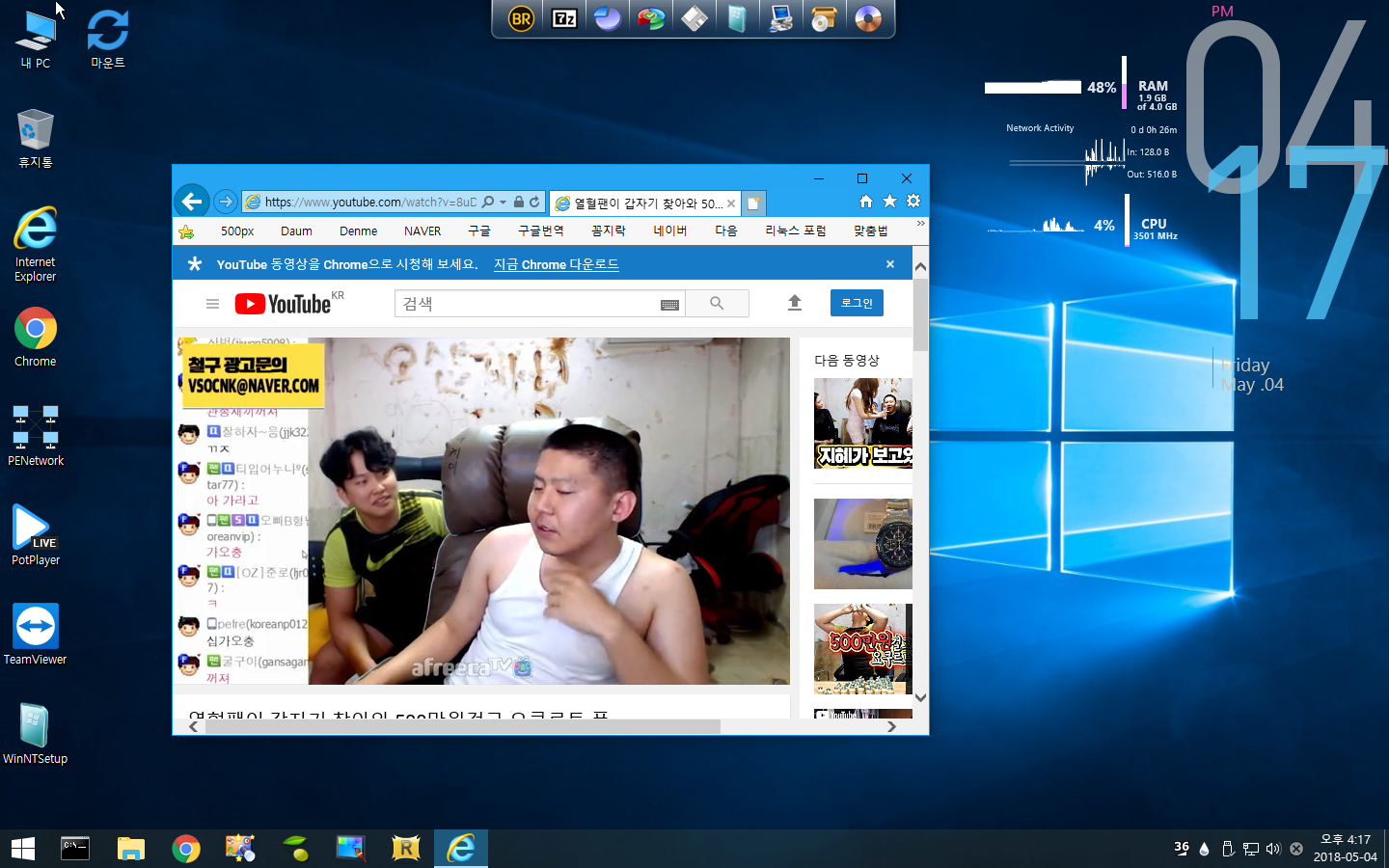1389x868 pixels.
Task: Click the horizontal scrollbar right arrow
Action: point(891,726)
